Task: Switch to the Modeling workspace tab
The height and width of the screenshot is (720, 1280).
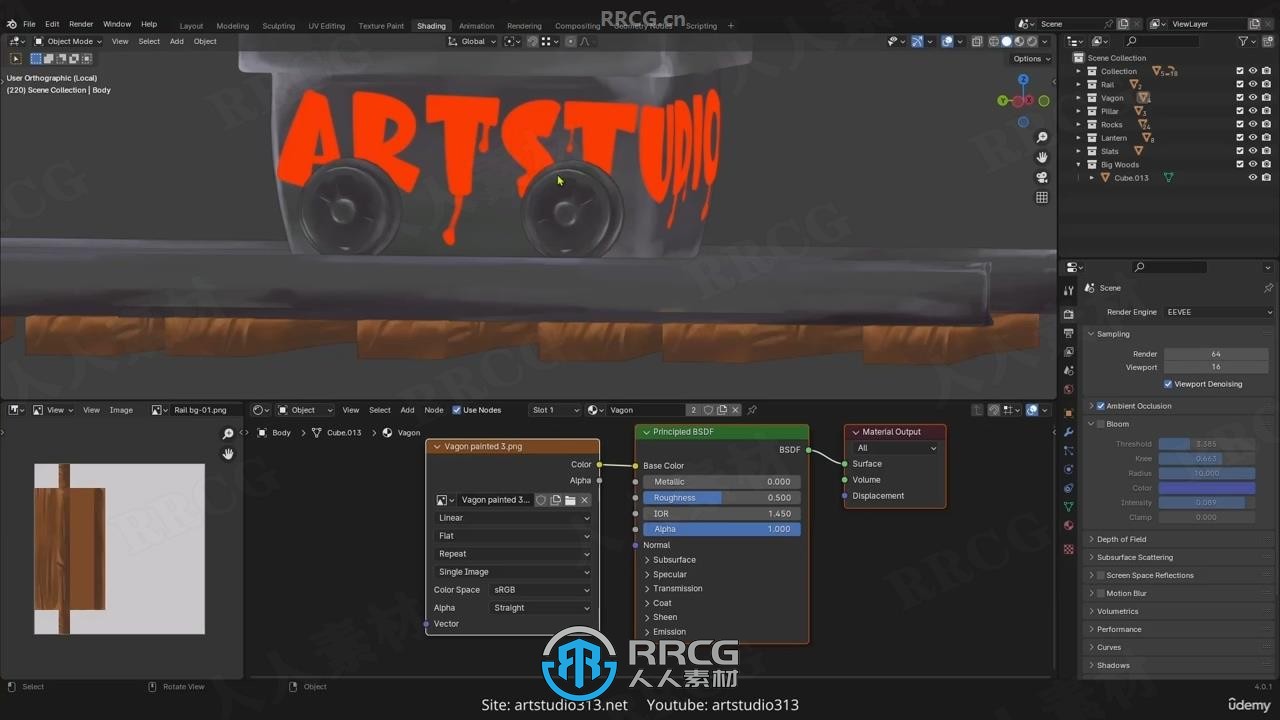Action: pyautogui.click(x=233, y=26)
